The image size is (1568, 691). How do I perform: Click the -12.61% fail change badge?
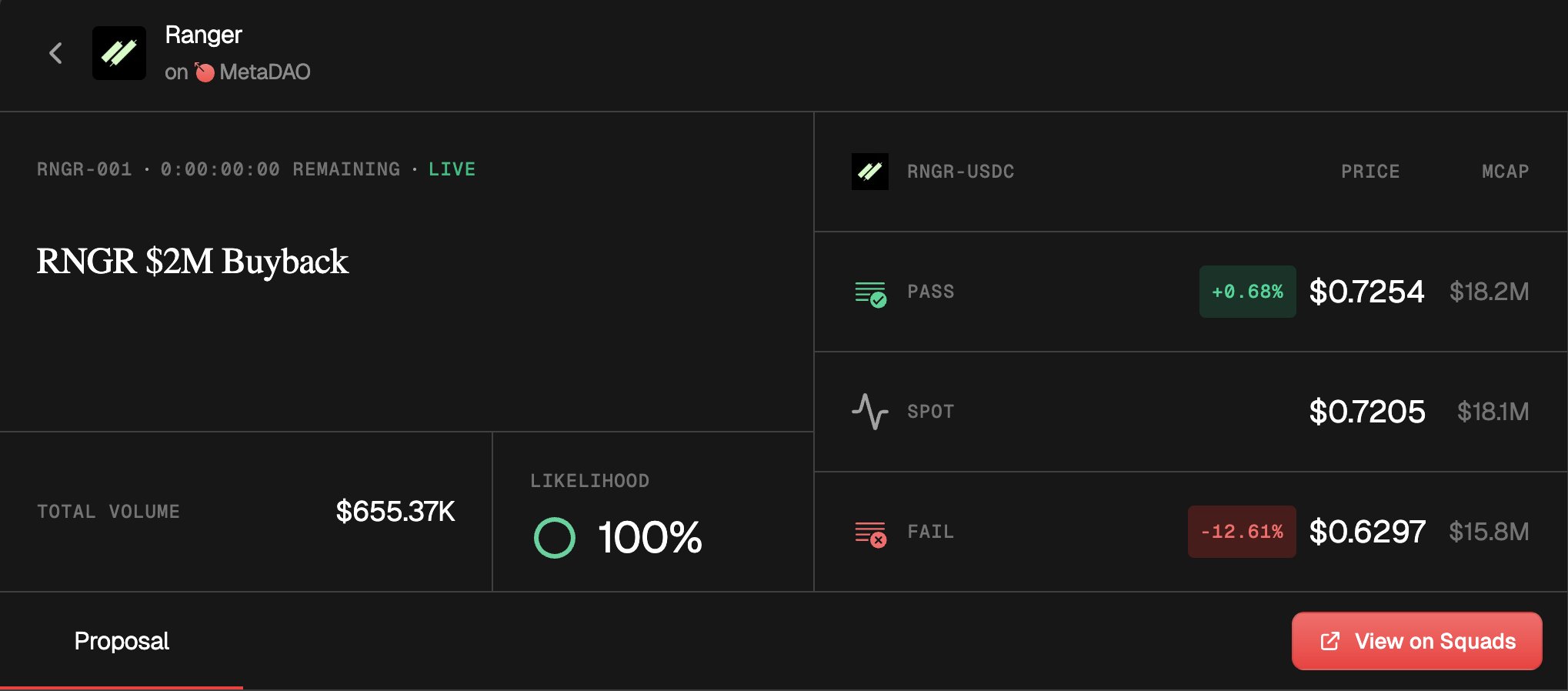[x=1241, y=532]
